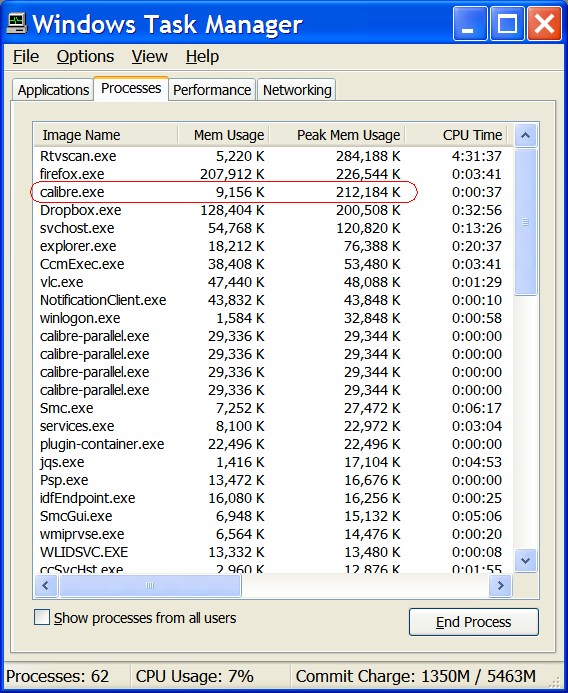The width and height of the screenshot is (568, 693).
Task: Enable Show processes from all users
Action: (42, 617)
